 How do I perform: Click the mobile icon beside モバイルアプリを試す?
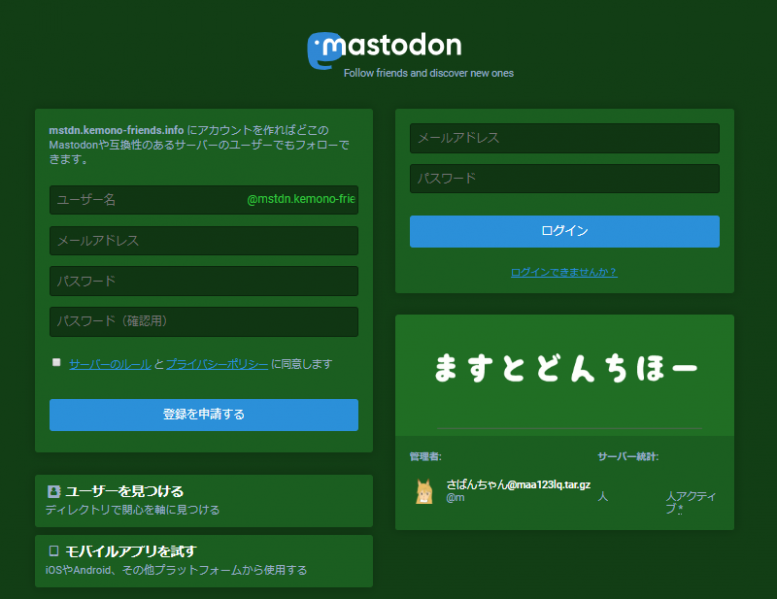pyautogui.click(x=54, y=551)
